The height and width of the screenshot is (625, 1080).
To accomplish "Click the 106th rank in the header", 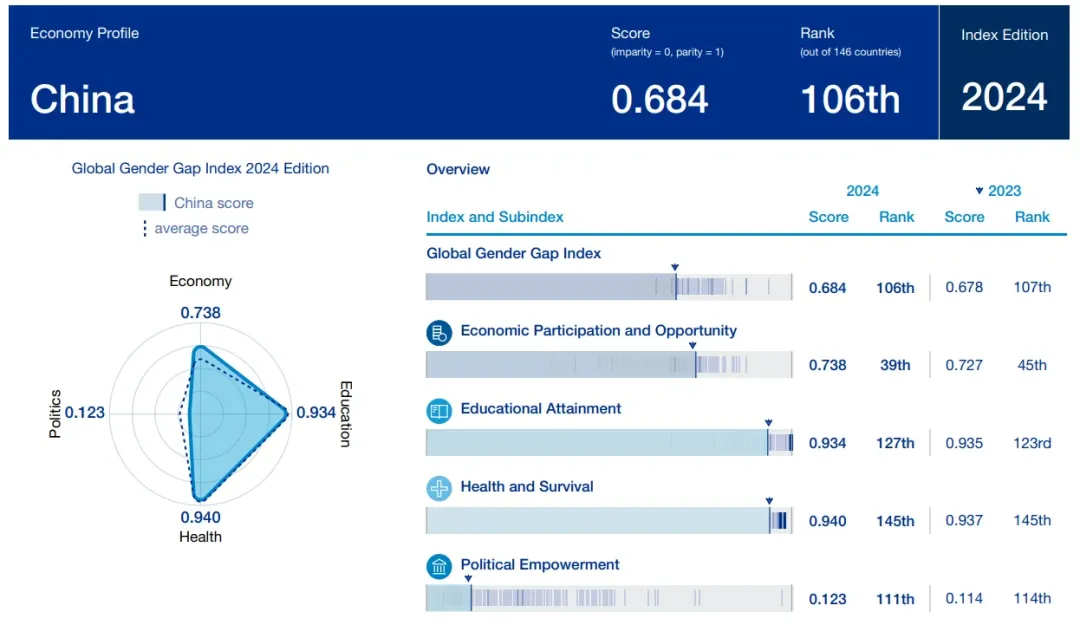I will click(x=850, y=100).
